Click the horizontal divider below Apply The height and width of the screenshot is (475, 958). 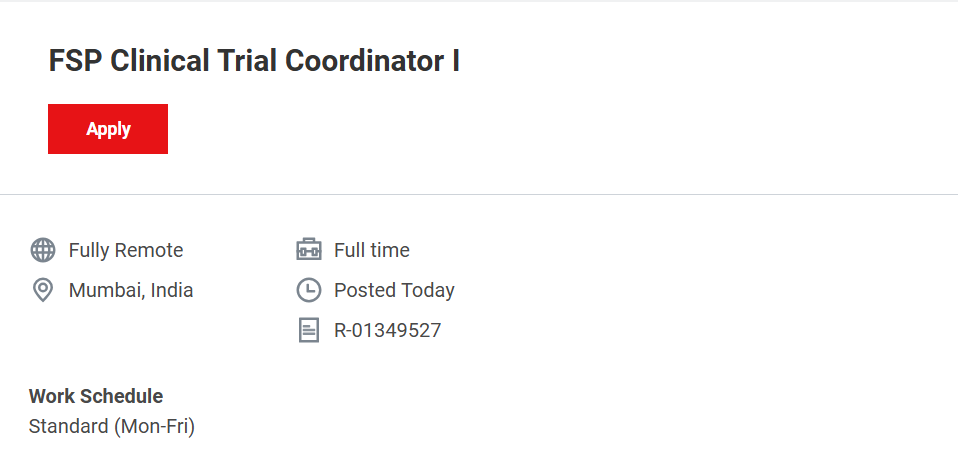click(479, 194)
